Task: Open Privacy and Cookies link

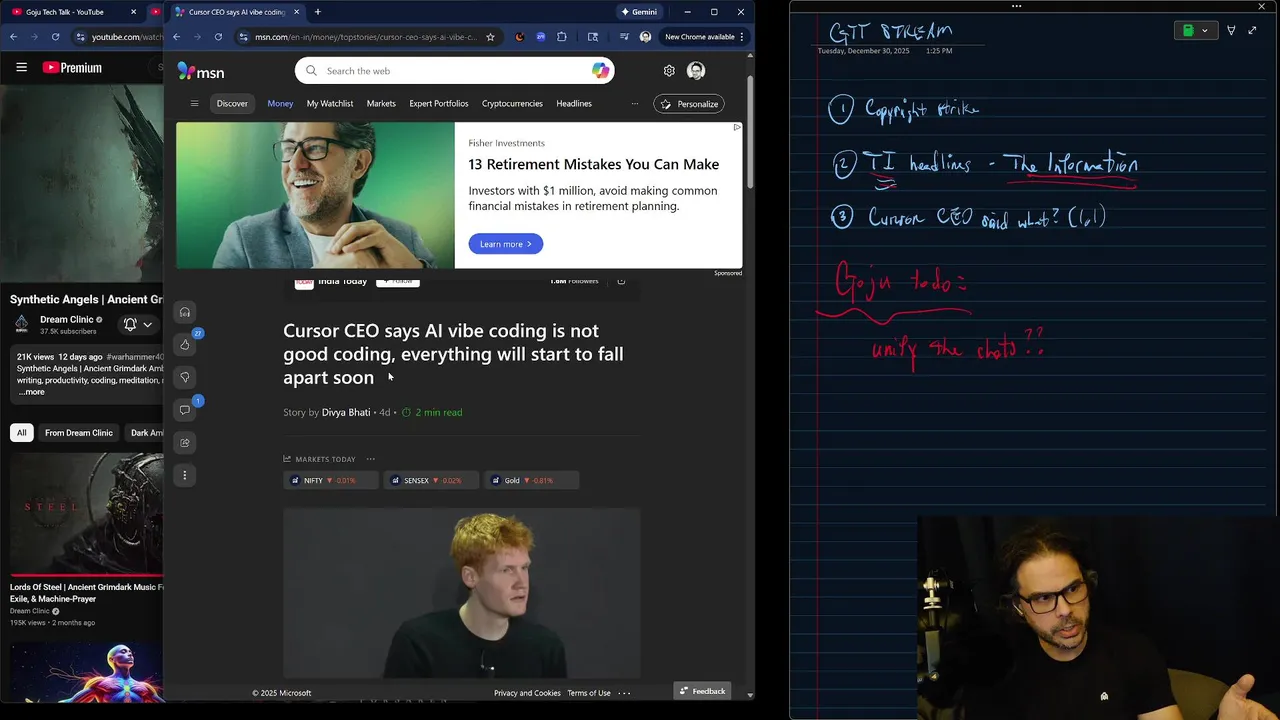Action: pos(527,693)
